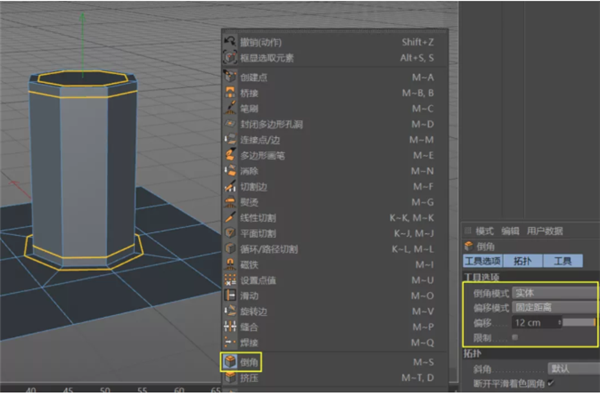This screenshot has height=396, width=600.
Task: Open the 模式 menu in attribute panel
Action: click(485, 231)
